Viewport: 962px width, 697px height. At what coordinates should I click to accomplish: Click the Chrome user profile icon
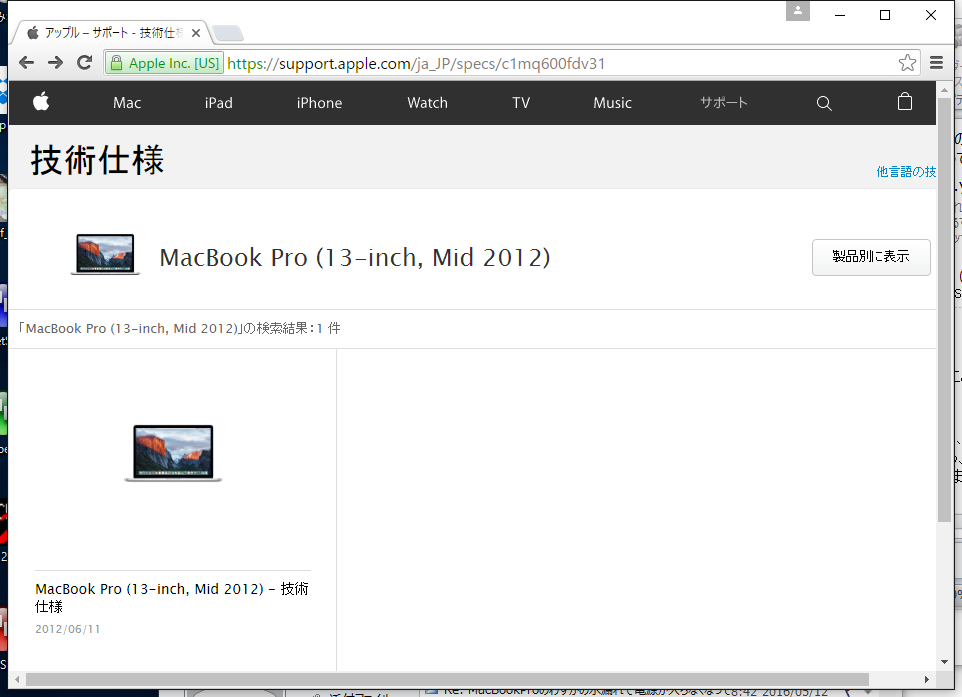pyautogui.click(x=797, y=11)
